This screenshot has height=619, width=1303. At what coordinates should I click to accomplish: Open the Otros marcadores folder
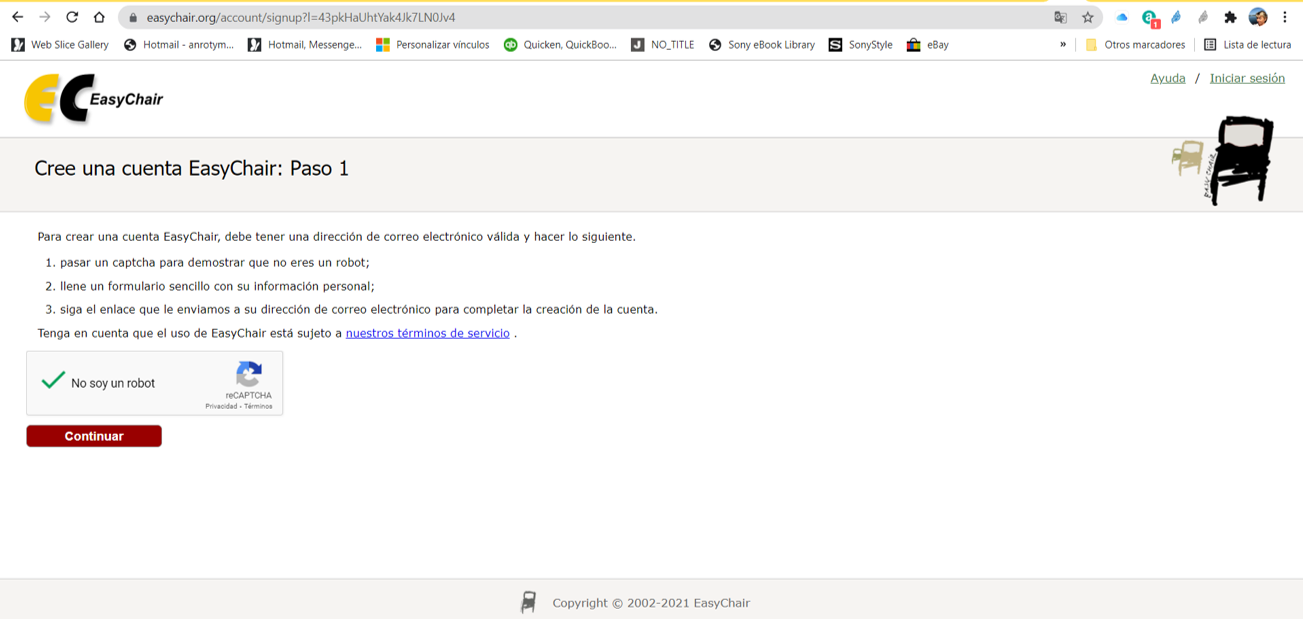[x=1135, y=45]
